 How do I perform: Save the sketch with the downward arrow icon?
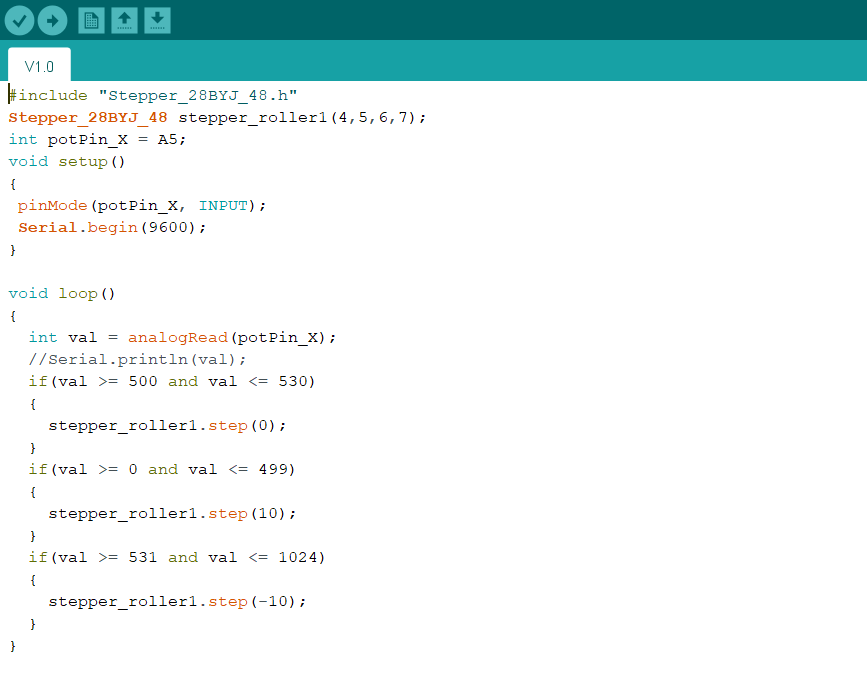(x=157, y=19)
